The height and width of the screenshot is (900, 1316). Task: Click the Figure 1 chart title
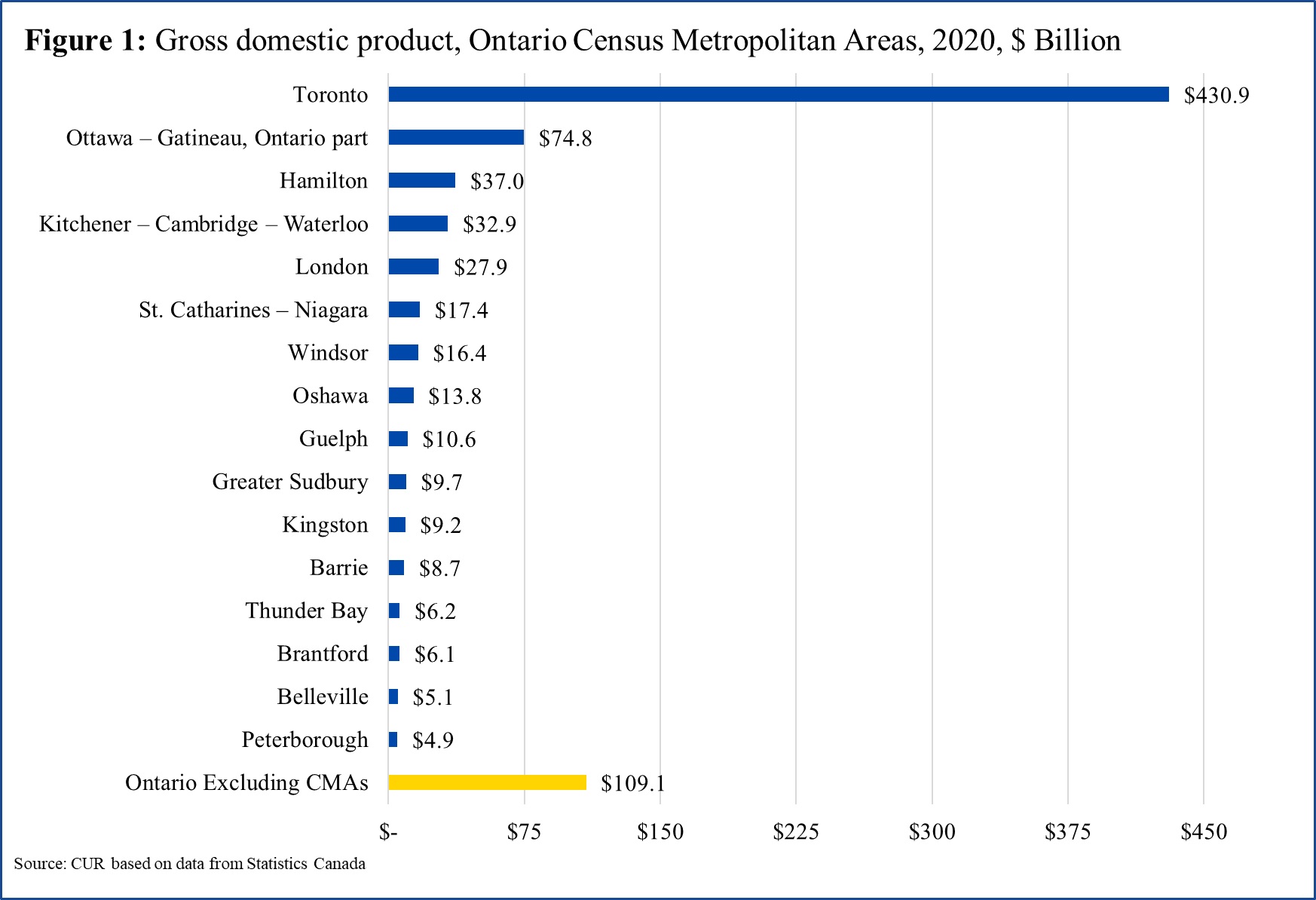click(x=572, y=40)
